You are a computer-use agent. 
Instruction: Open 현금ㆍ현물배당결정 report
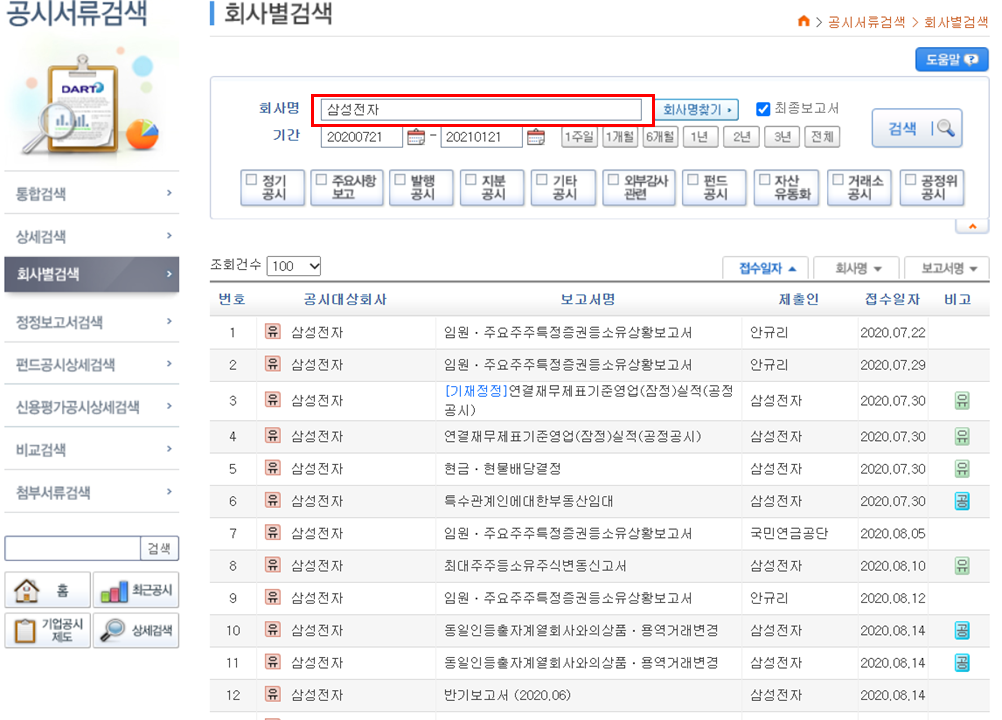502,469
